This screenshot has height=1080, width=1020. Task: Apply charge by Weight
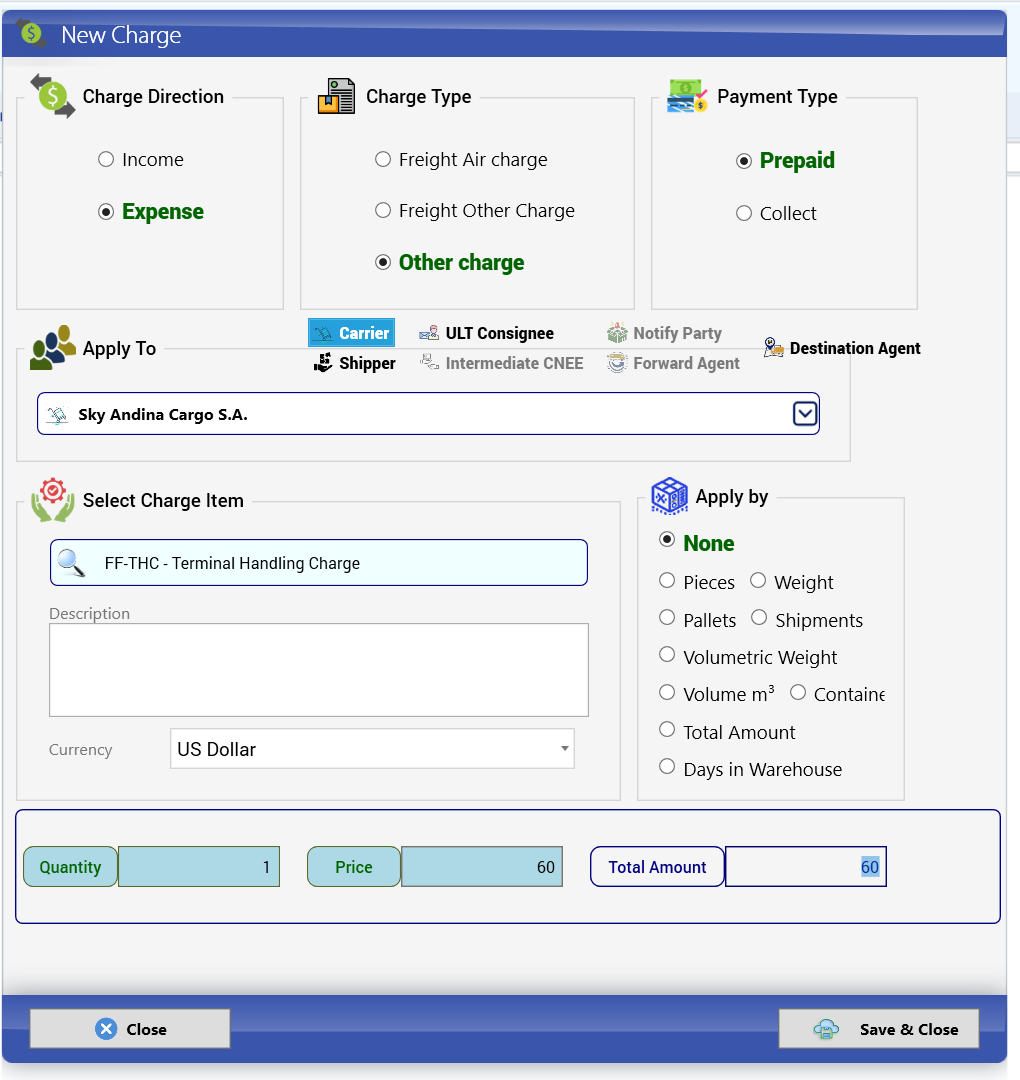(758, 581)
